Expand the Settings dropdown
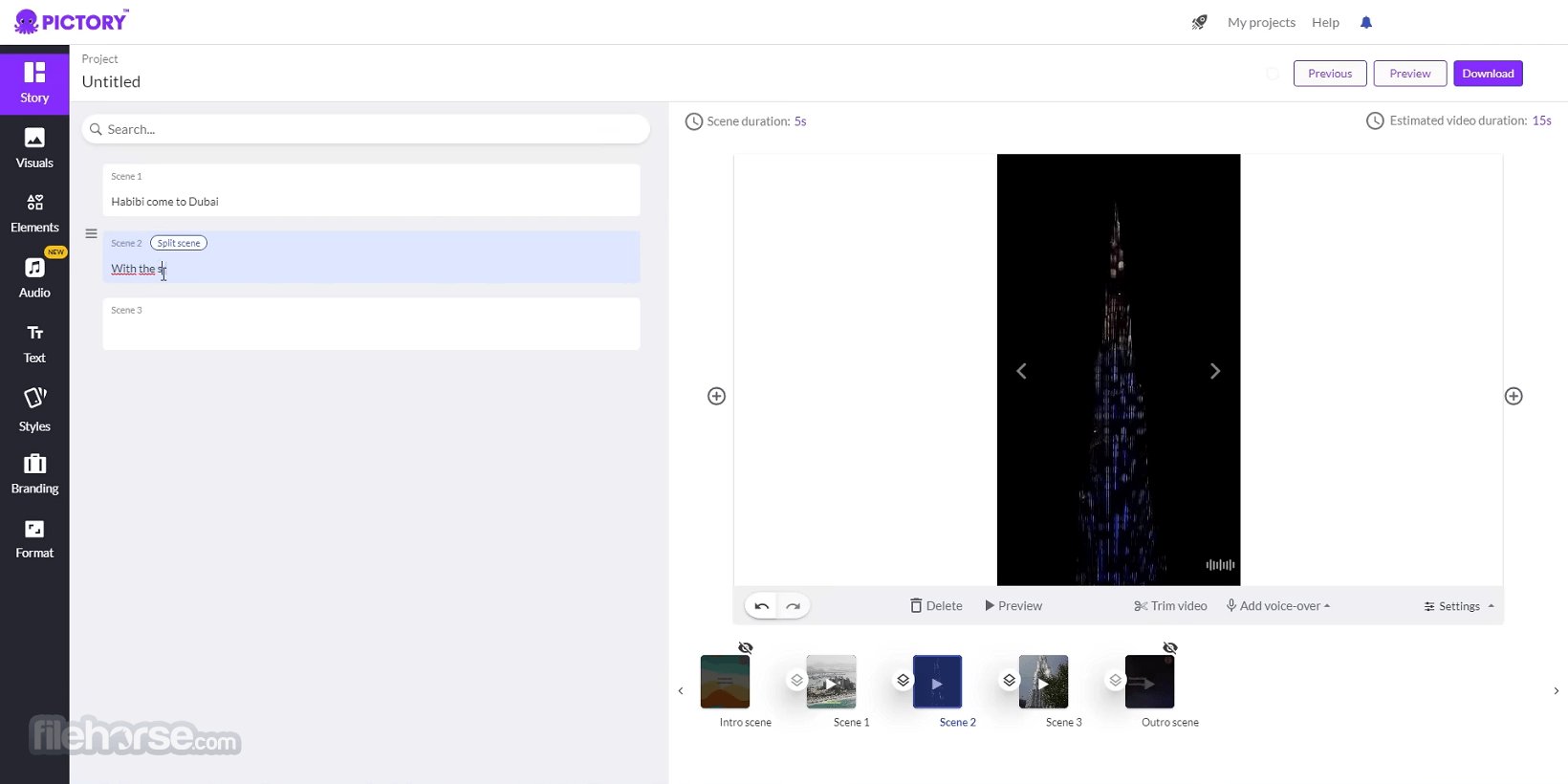1568x784 pixels. tap(1459, 606)
